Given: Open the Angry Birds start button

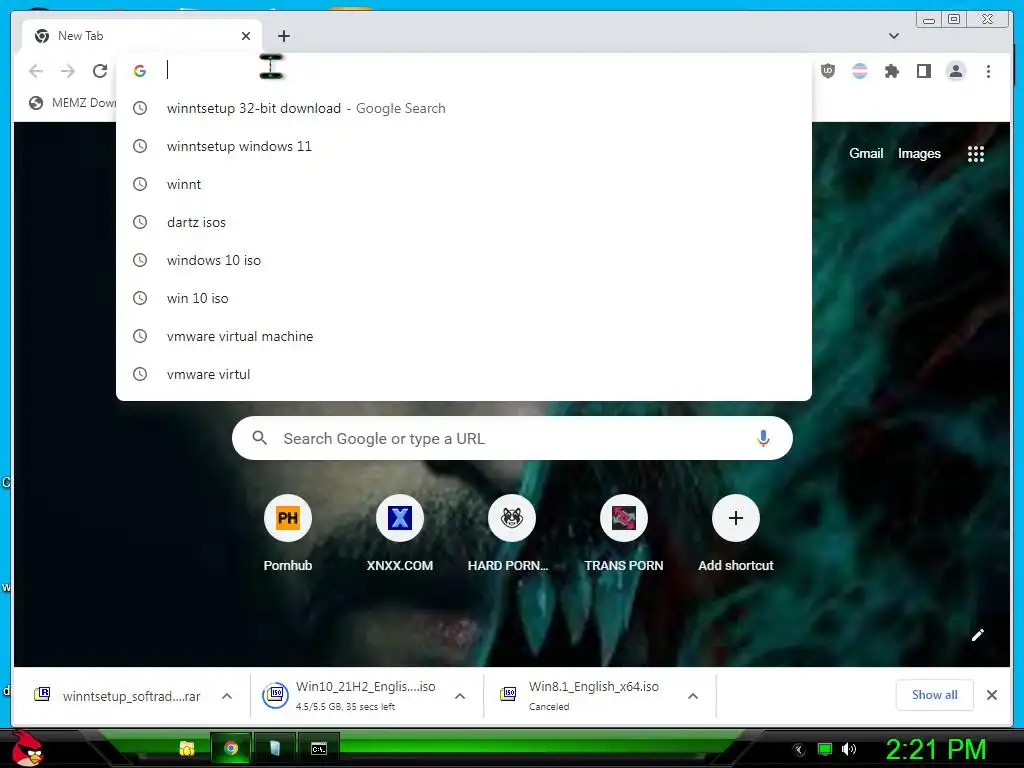Looking at the screenshot, I should 27,748.
